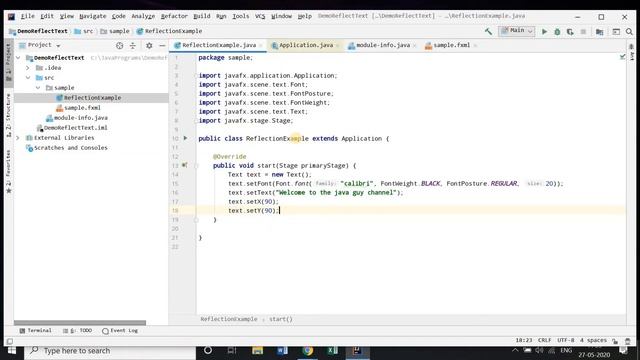The height and width of the screenshot is (360, 640).
Task: Open the TODO tool window
Action: (78, 331)
